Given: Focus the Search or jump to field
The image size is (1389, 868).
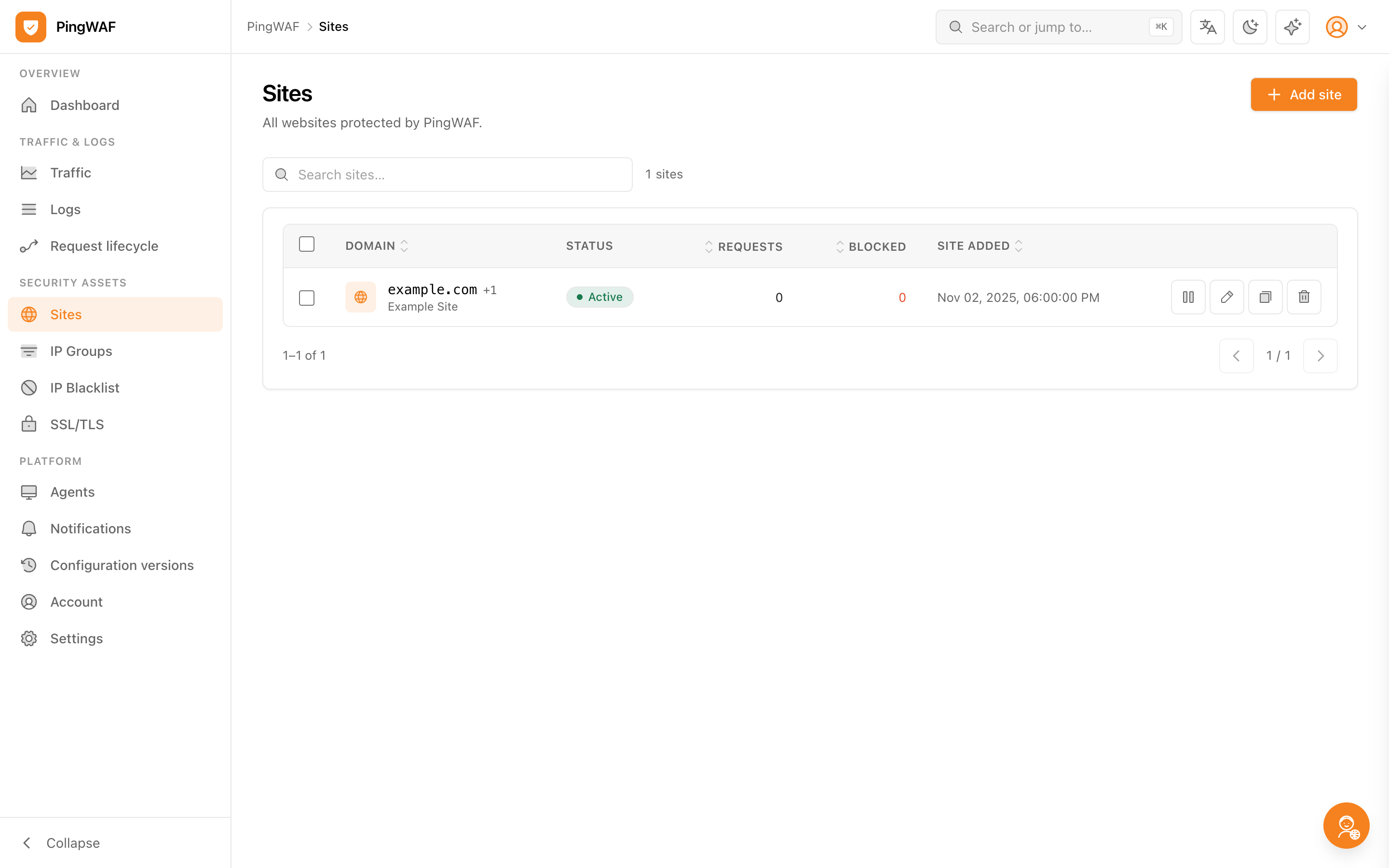Looking at the screenshot, I should coord(1059,27).
